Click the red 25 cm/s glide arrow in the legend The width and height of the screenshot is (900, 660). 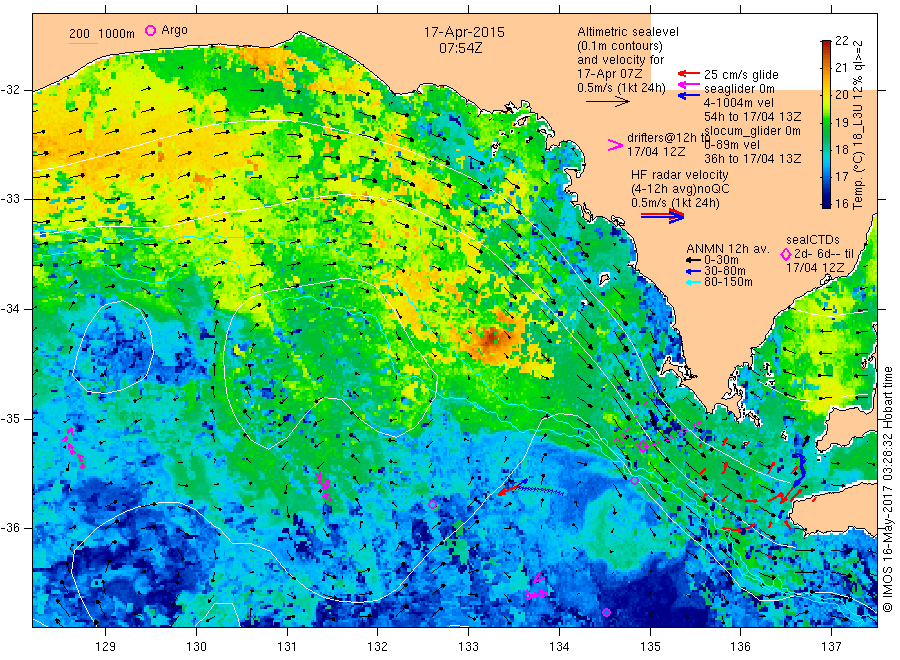click(688, 73)
